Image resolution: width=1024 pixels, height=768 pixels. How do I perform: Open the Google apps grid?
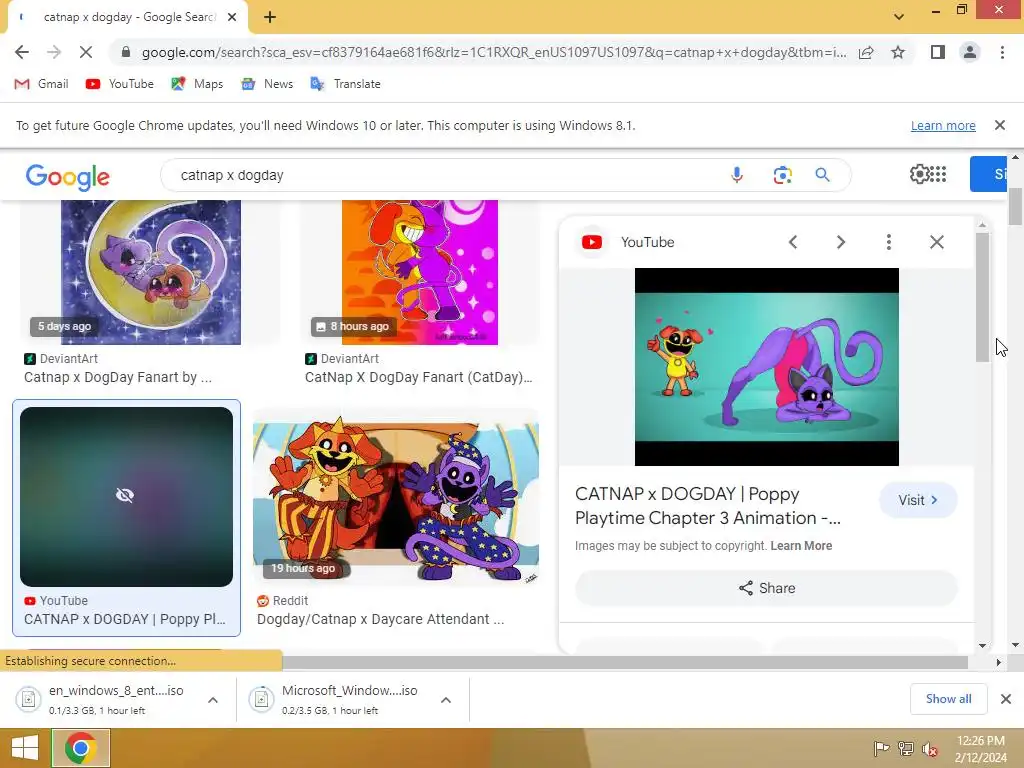pos(938,174)
